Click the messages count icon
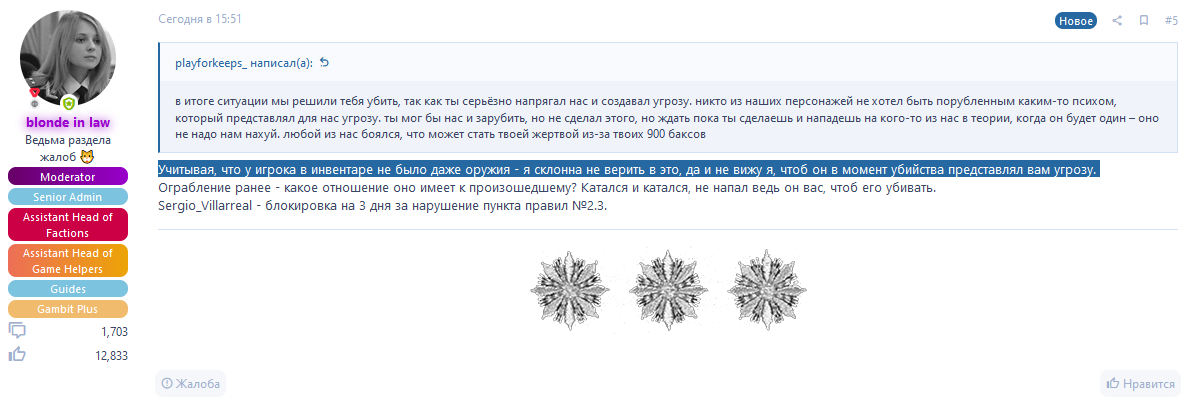This screenshot has height=409, width=1190. [17, 331]
